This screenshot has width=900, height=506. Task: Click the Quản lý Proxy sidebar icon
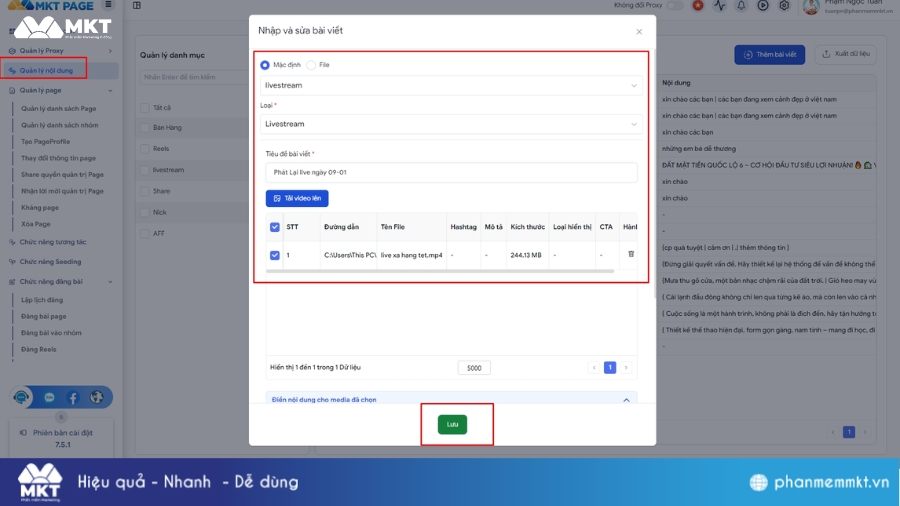[x=12, y=50]
